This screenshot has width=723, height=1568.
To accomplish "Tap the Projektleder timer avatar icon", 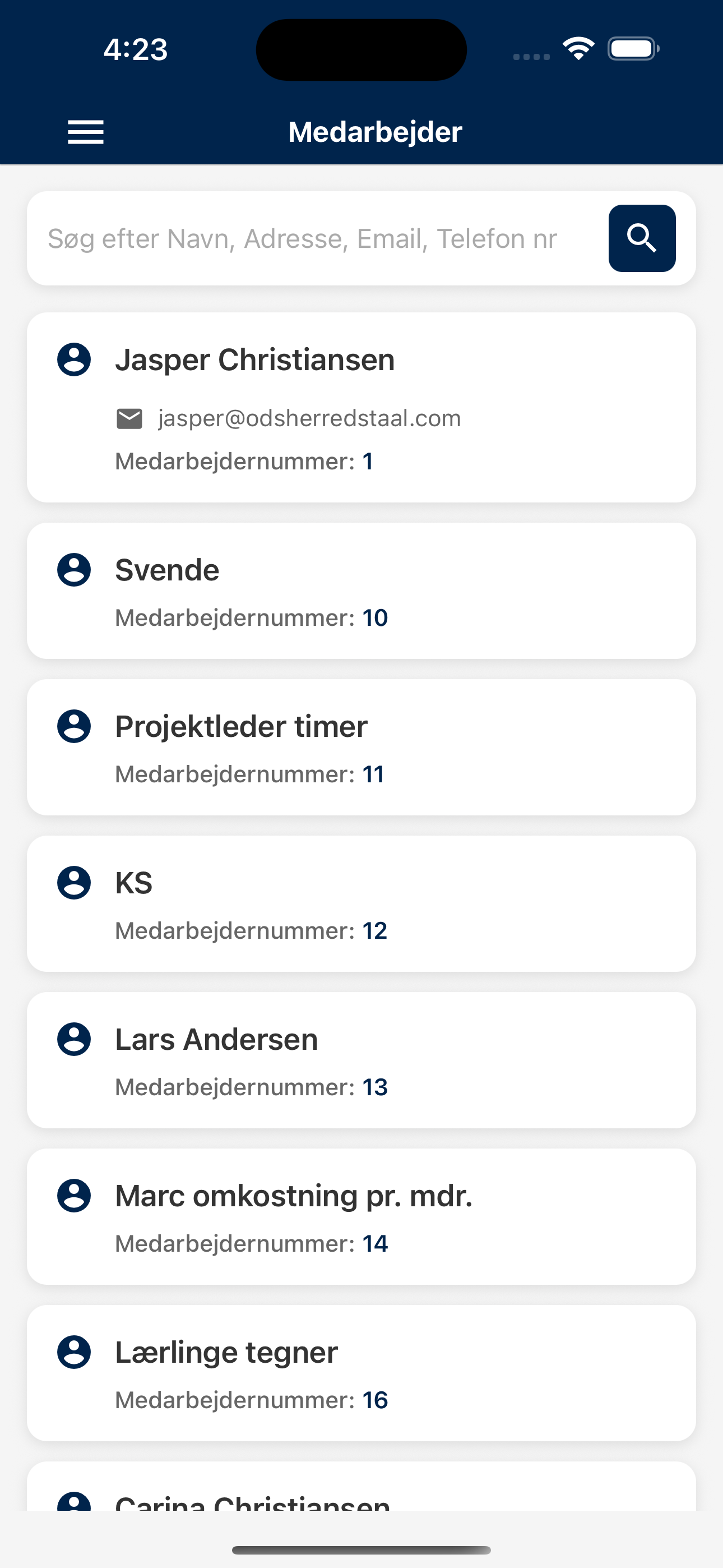I will (x=74, y=726).
